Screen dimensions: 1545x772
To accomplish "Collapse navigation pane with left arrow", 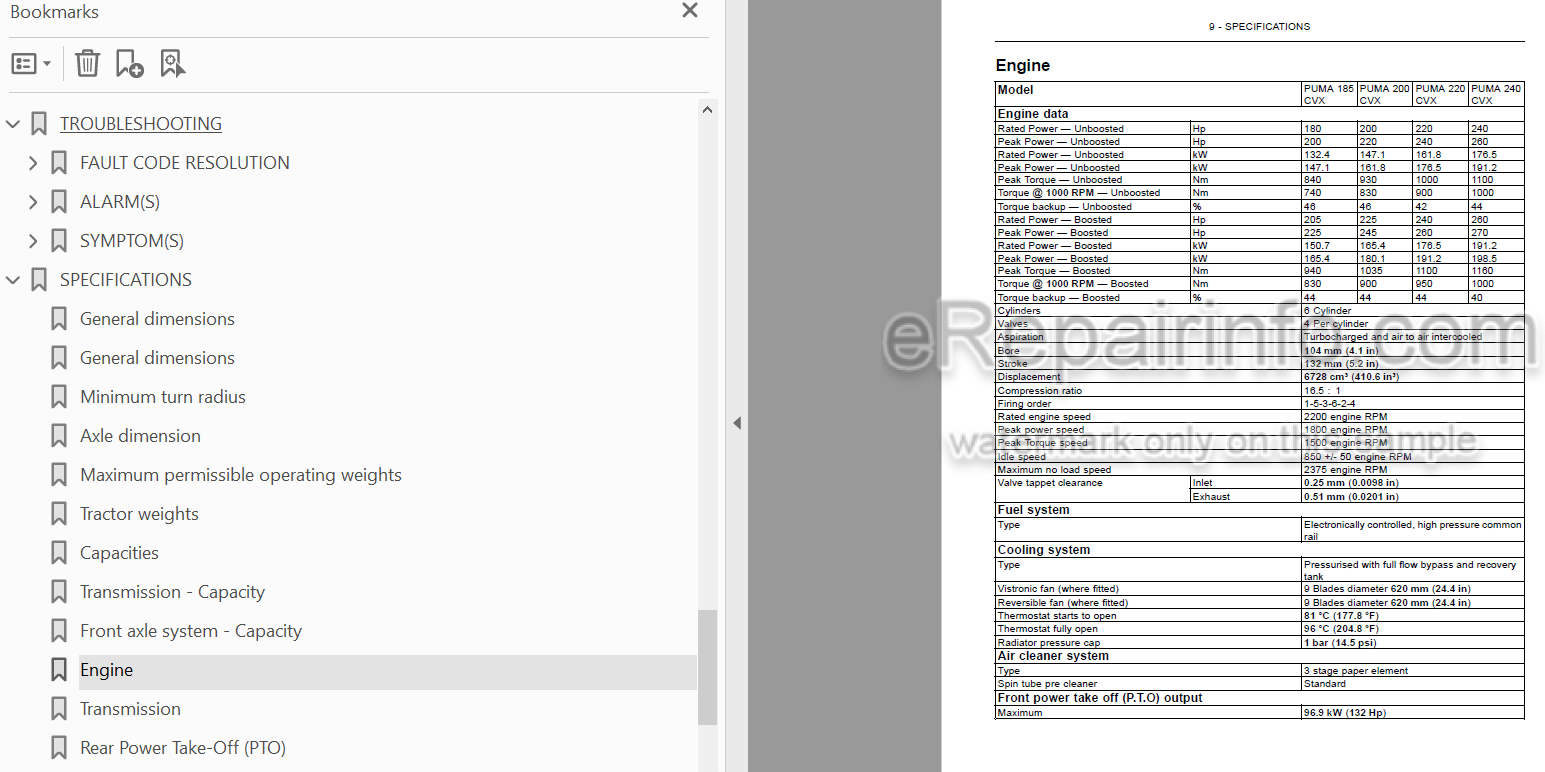I will pos(737,423).
